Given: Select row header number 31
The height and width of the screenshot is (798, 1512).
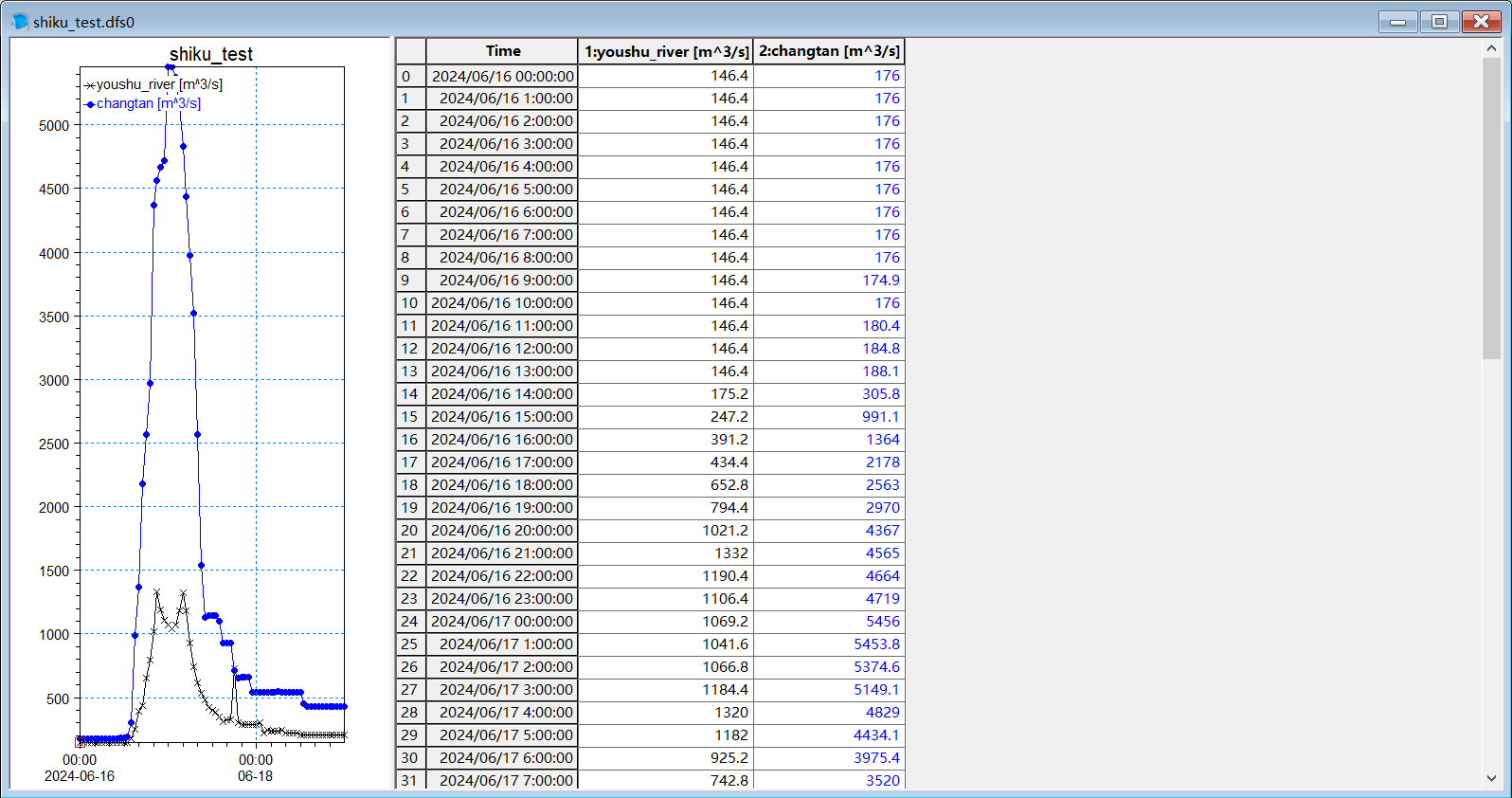Looking at the screenshot, I should click(x=410, y=780).
